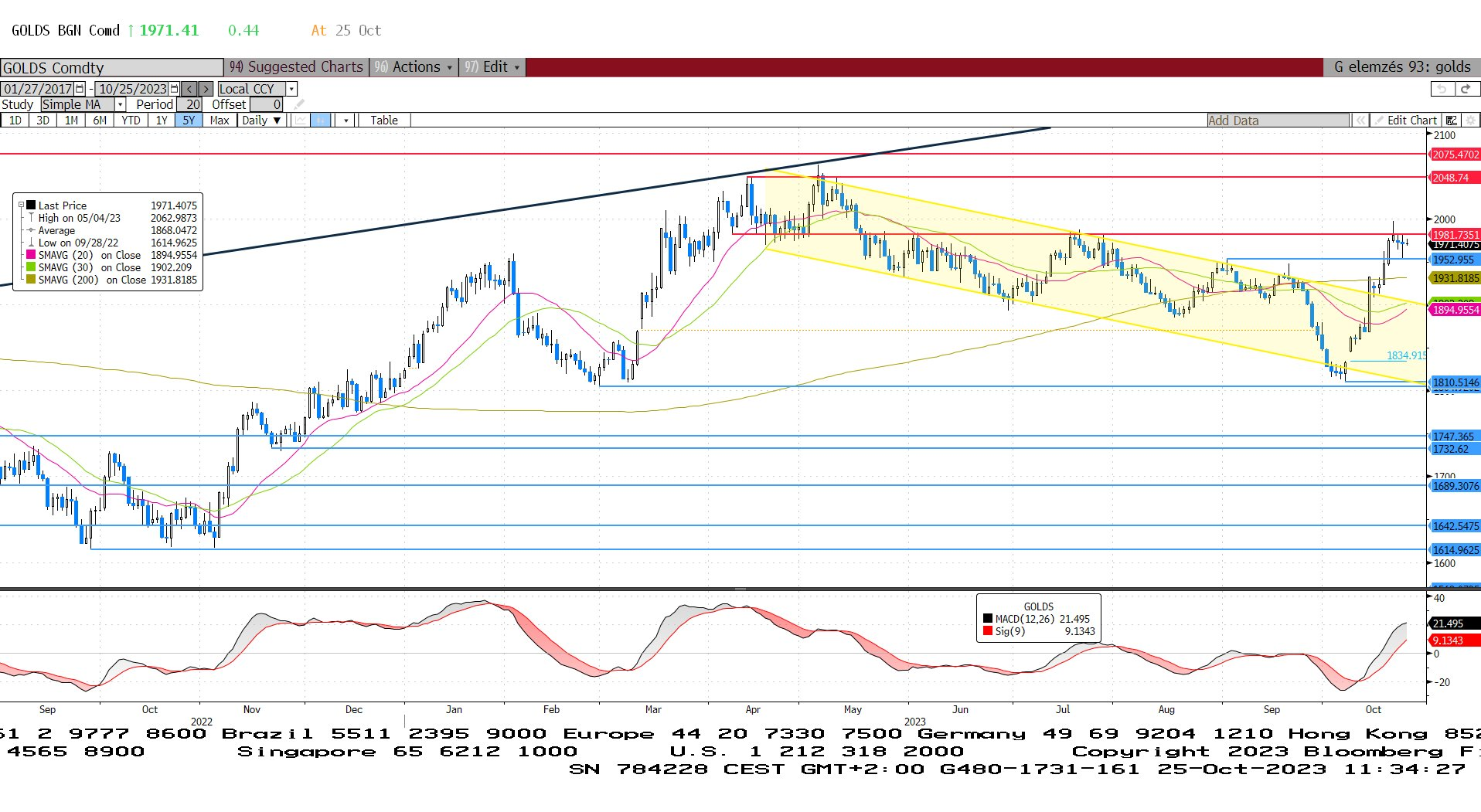Go to previous date range arrow

coord(189,89)
